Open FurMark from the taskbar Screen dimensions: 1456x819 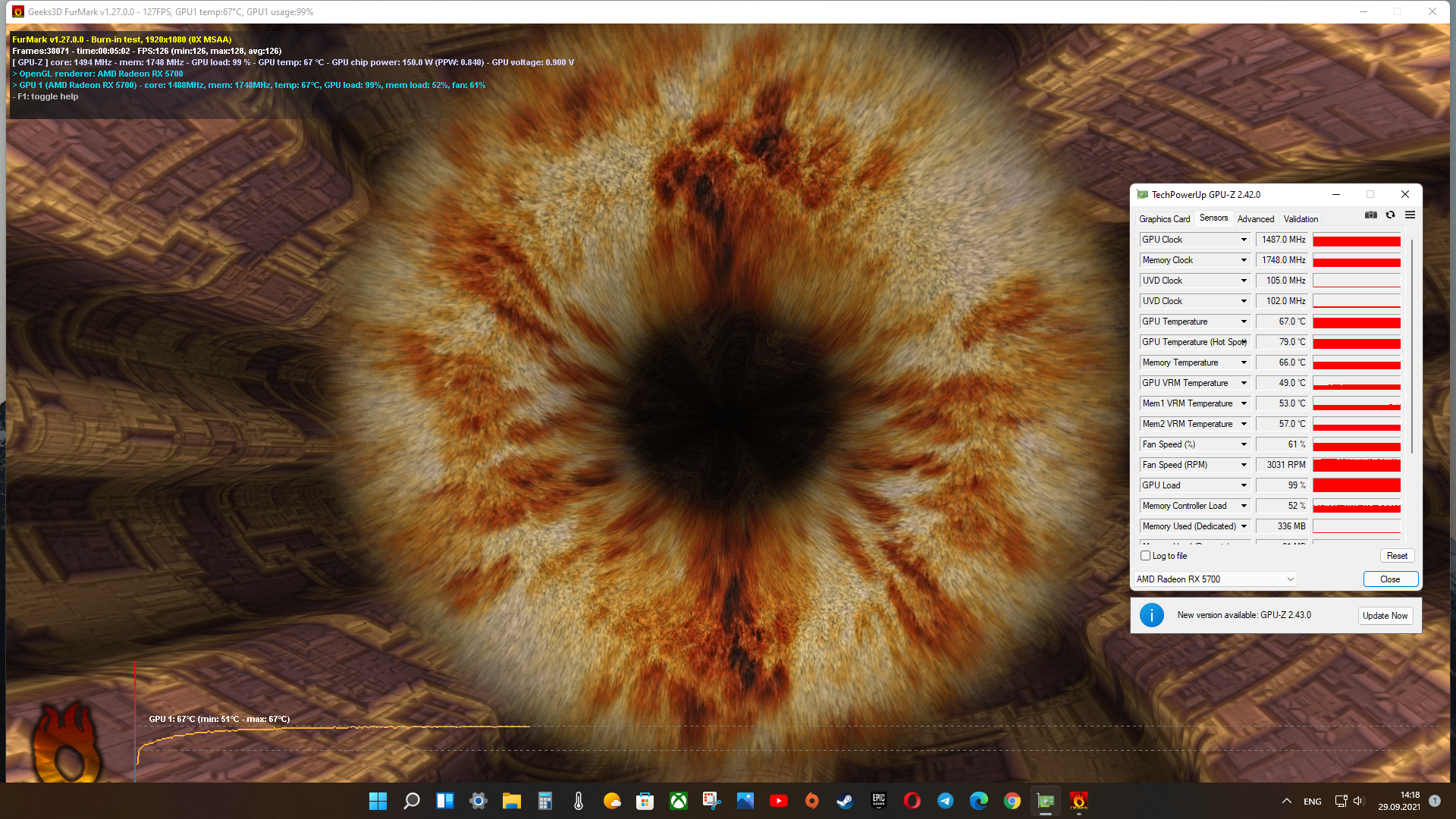[x=1078, y=801]
